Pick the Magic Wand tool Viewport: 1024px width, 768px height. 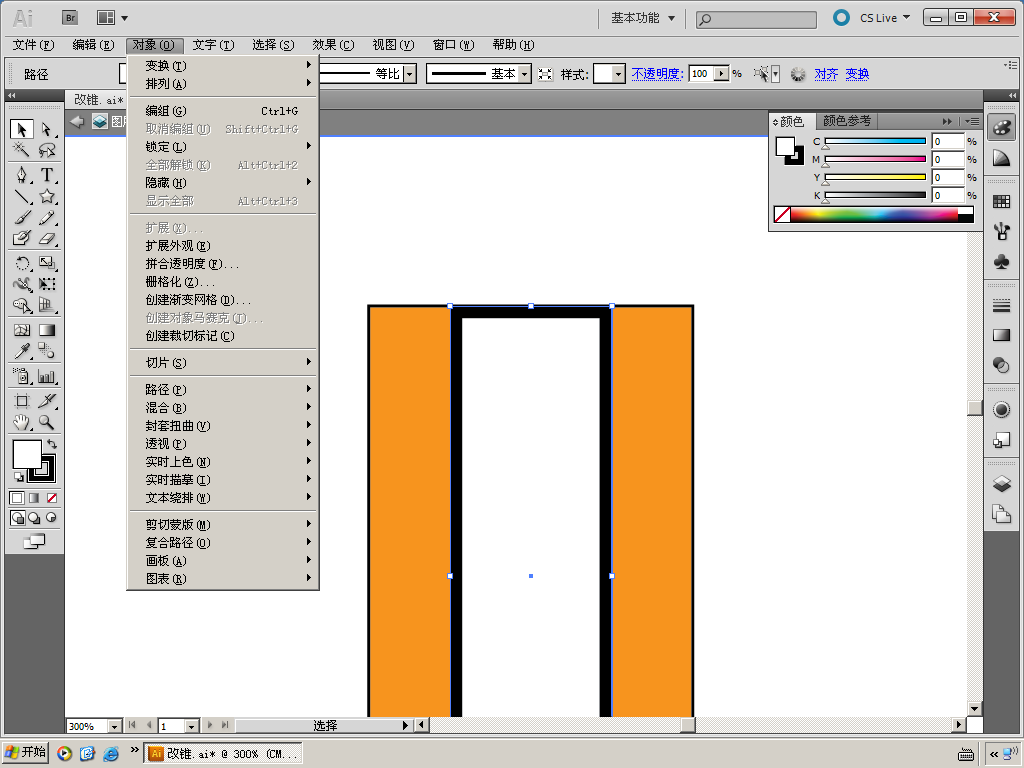[22, 150]
